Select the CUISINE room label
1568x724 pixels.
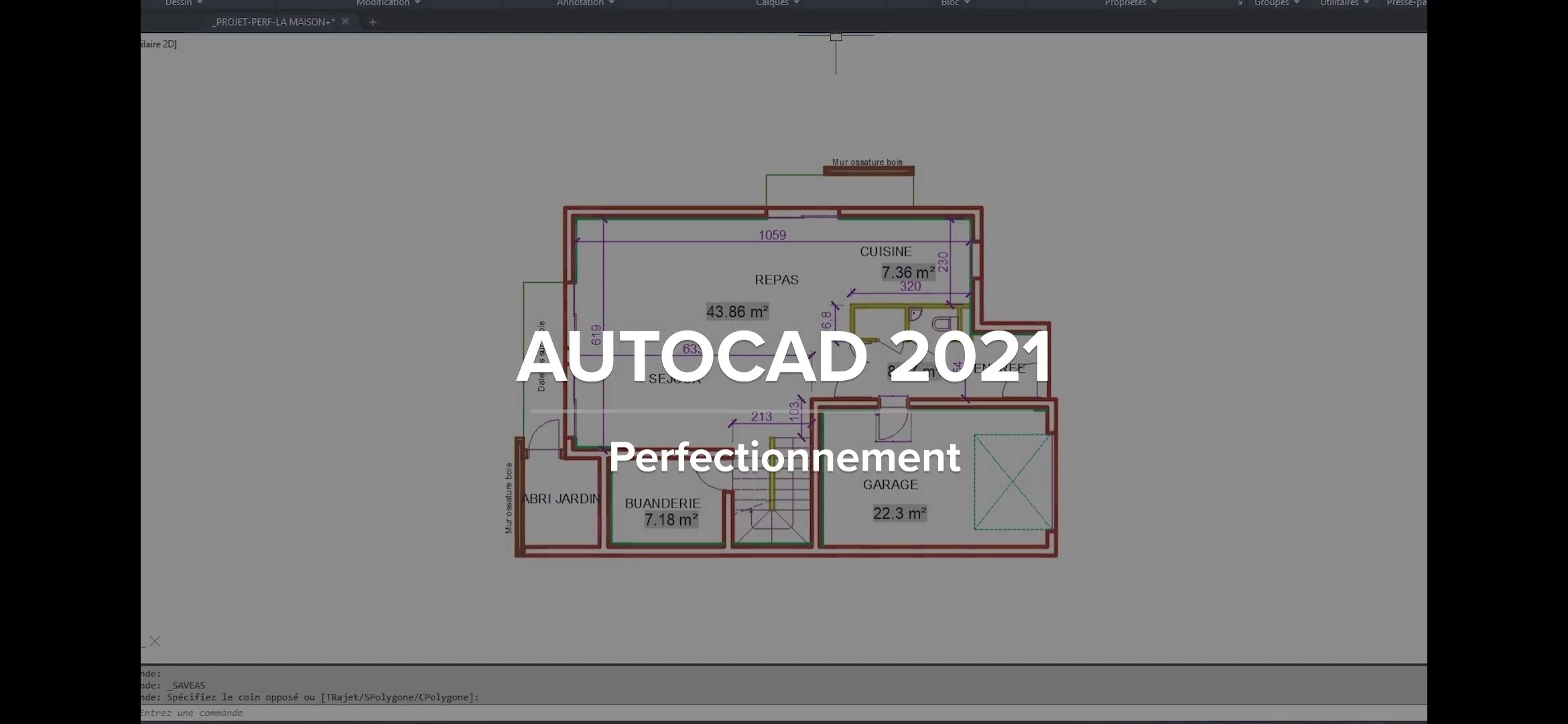coord(885,251)
